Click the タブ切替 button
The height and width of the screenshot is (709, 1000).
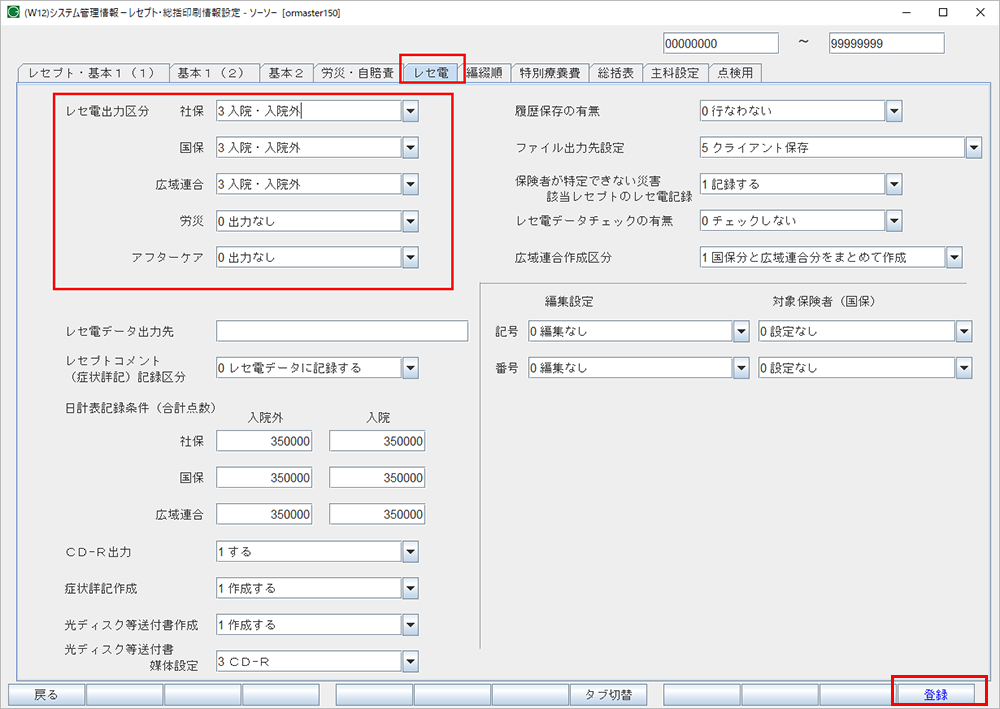(608, 694)
